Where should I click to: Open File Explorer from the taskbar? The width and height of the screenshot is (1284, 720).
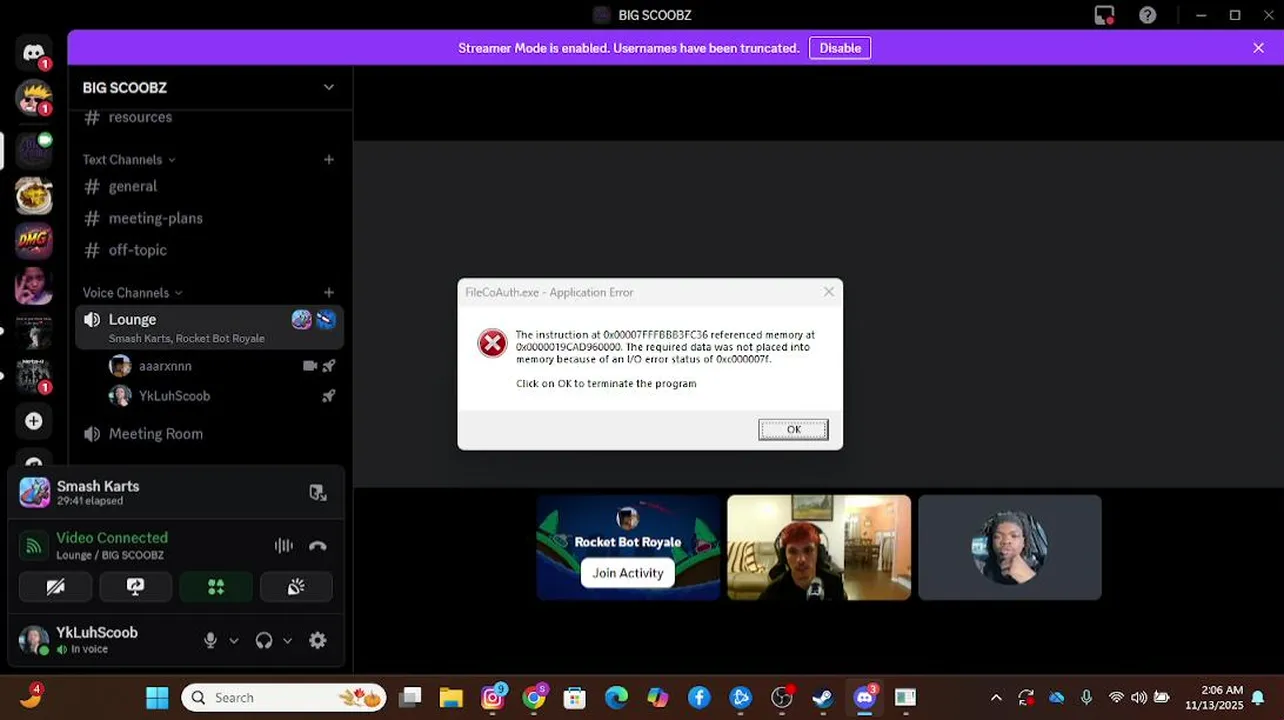(451, 697)
